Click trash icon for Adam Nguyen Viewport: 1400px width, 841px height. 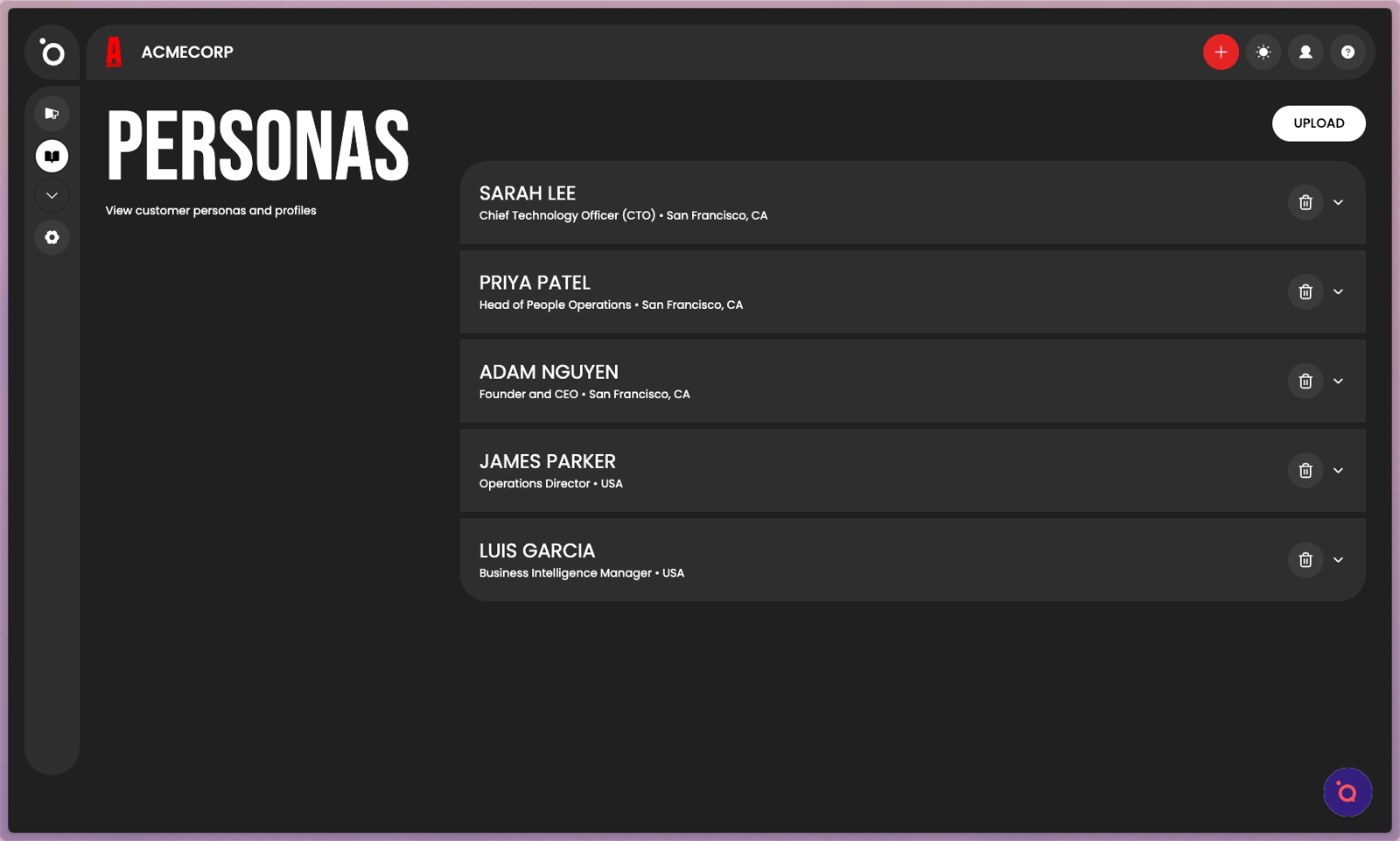pos(1305,382)
